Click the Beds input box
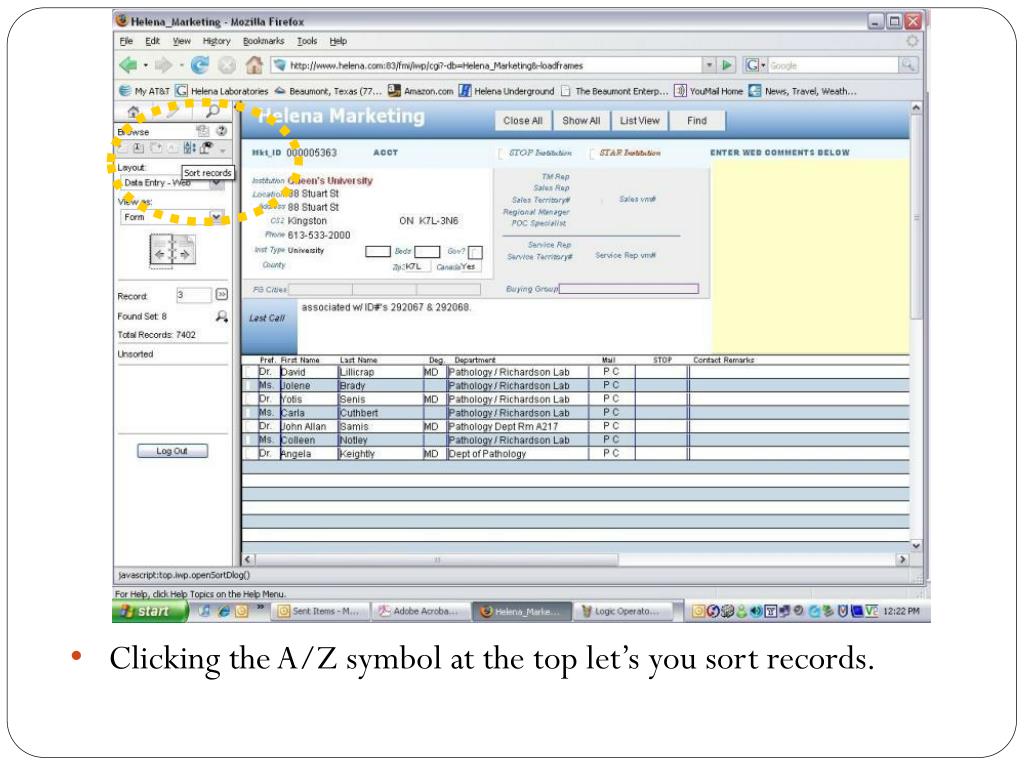The image size is (1024, 768). click(x=427, y=252)
